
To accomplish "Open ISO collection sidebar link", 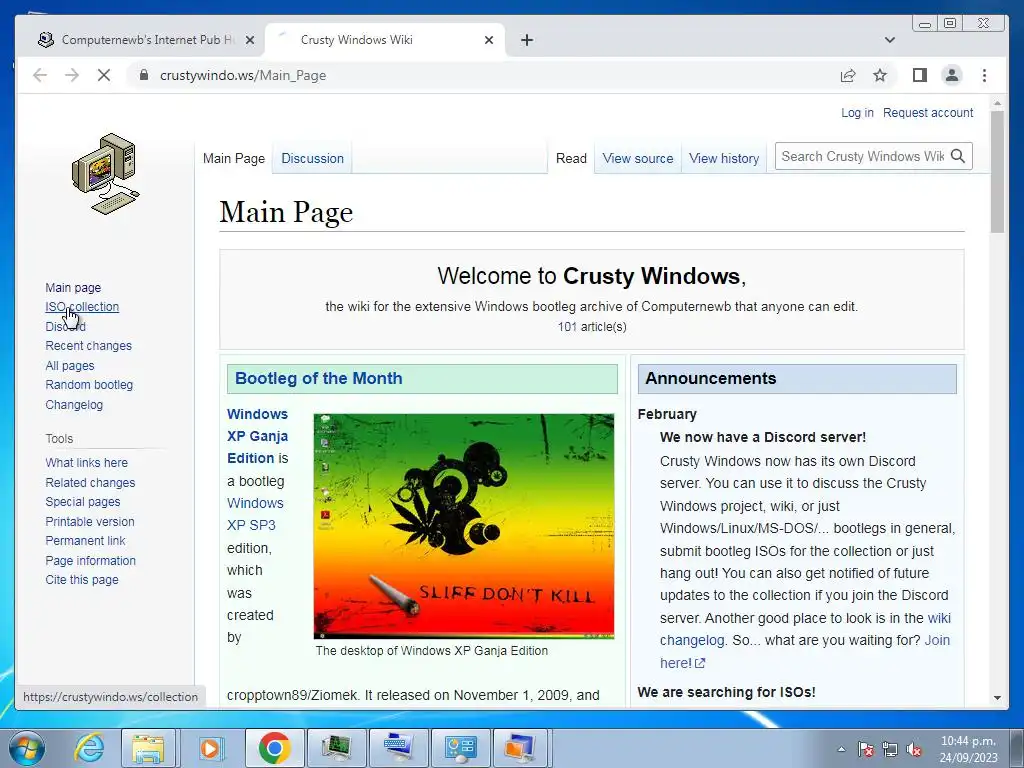I will [82, 306].
